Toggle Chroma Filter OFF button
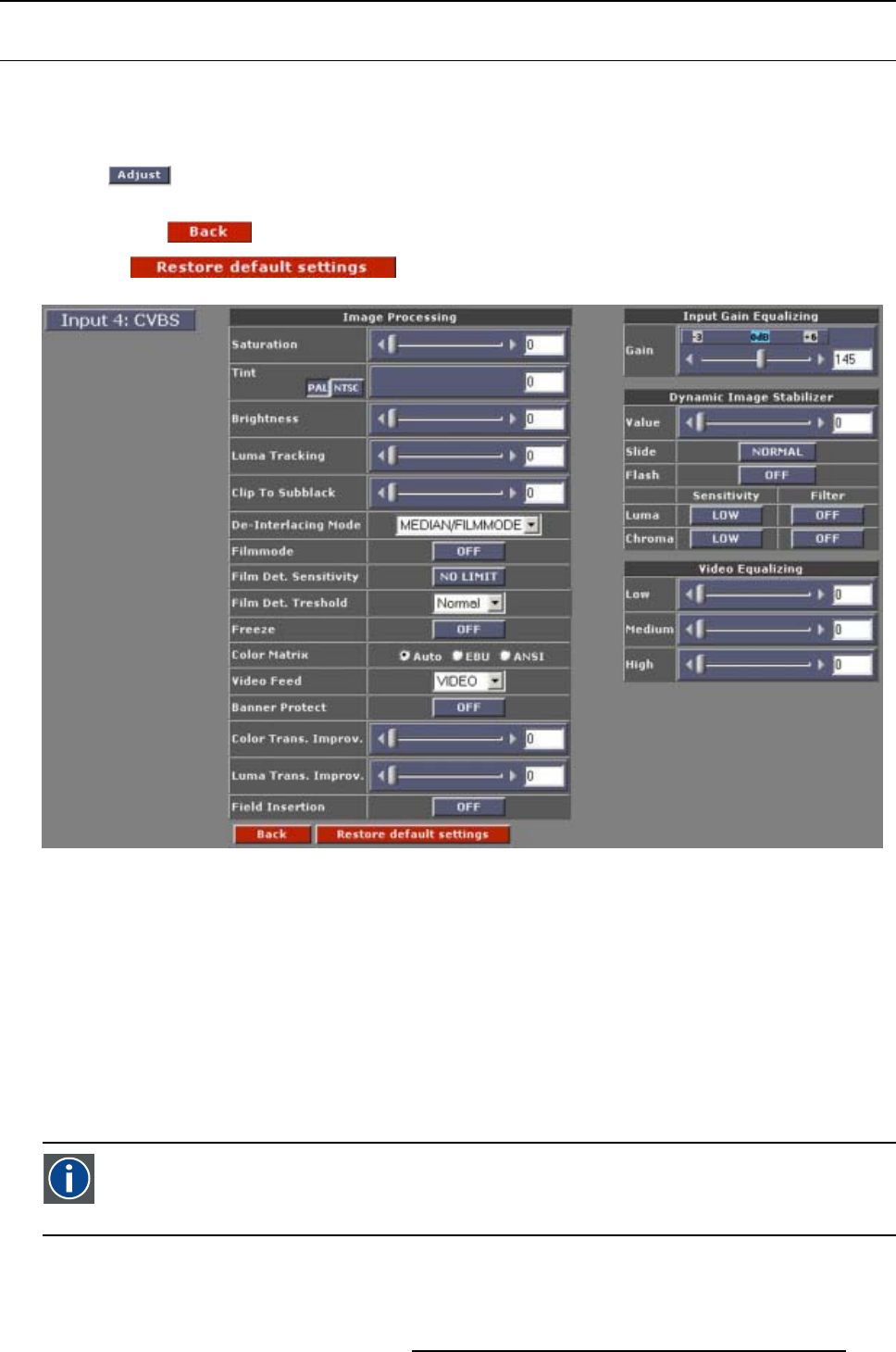This screenshot has height=1352, width=896. click(828, 538)
